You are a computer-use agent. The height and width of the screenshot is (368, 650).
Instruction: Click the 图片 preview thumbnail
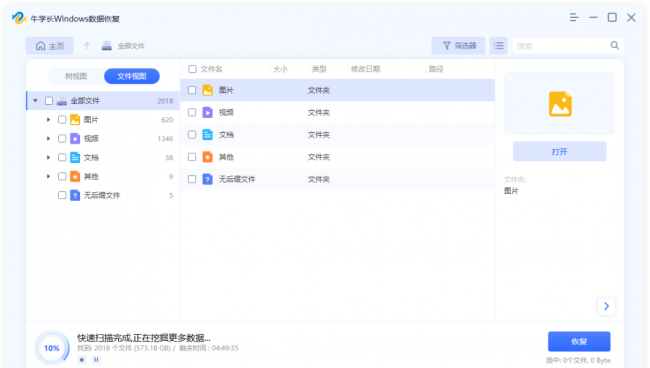pos(560,104)
